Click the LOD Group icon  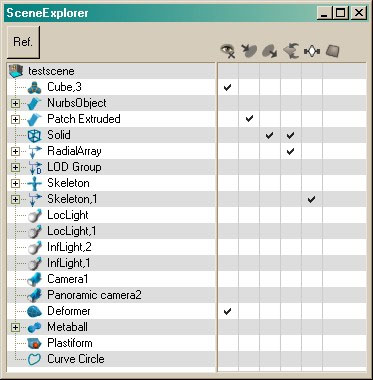click(35, 167)
